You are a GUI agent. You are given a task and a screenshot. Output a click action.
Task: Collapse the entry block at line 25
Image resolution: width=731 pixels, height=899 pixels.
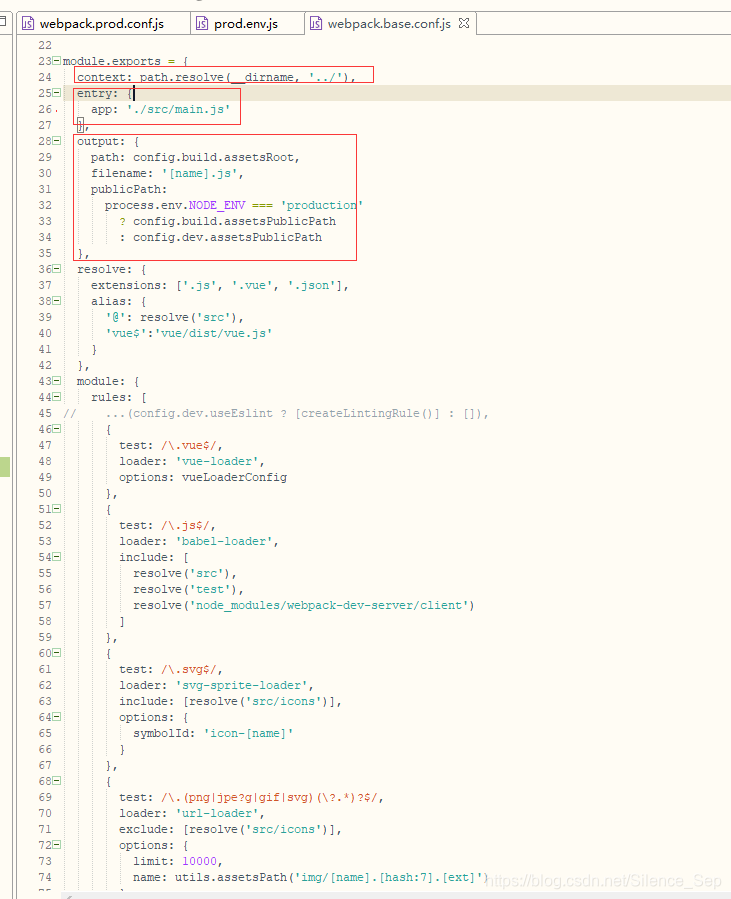pyautogui.click(x=57, y=93)
